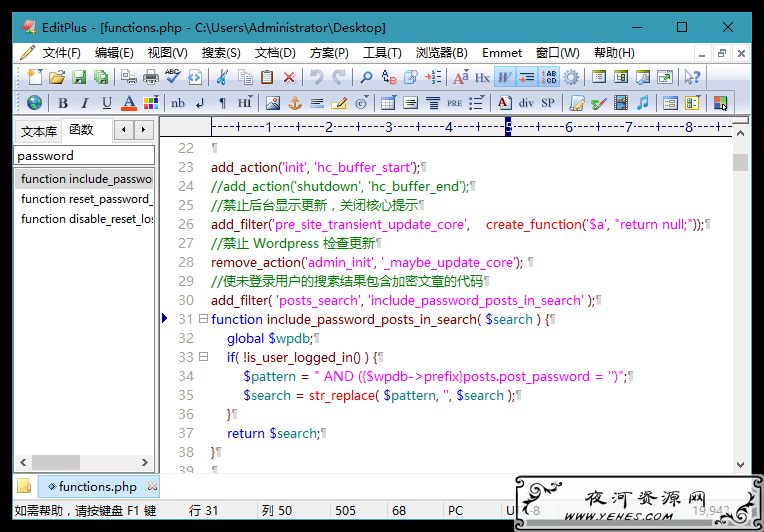Insert horizontal rule icon
Image resolution: width=764 pixels, height=532 pixels.
coord(317,103)
